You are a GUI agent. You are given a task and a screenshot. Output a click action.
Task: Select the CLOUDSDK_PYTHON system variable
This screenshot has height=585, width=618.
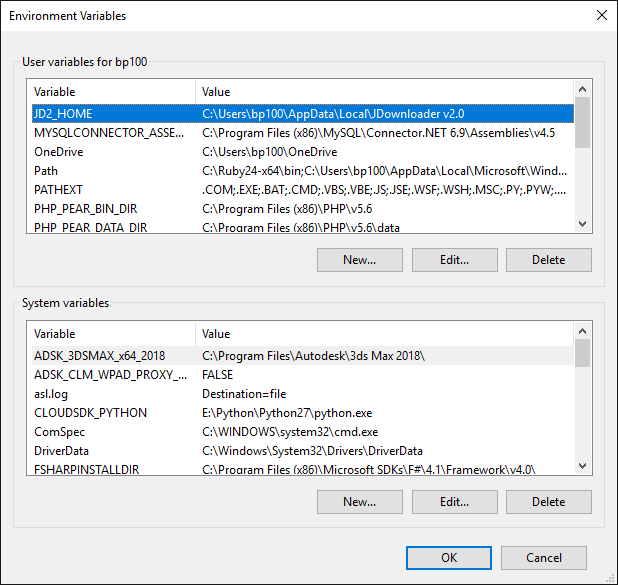click(90, 412)
